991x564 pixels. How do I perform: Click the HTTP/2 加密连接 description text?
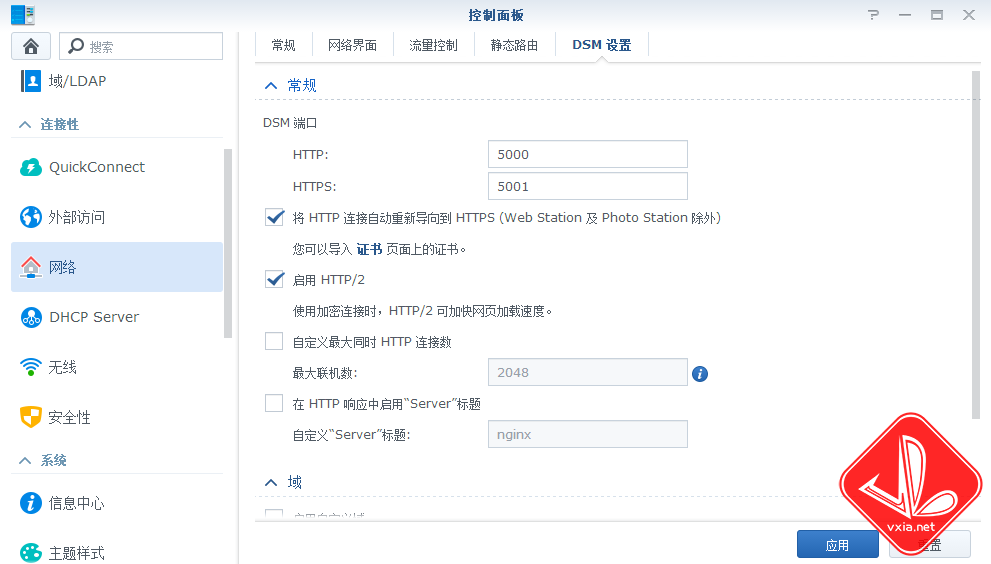coord(422,311)
